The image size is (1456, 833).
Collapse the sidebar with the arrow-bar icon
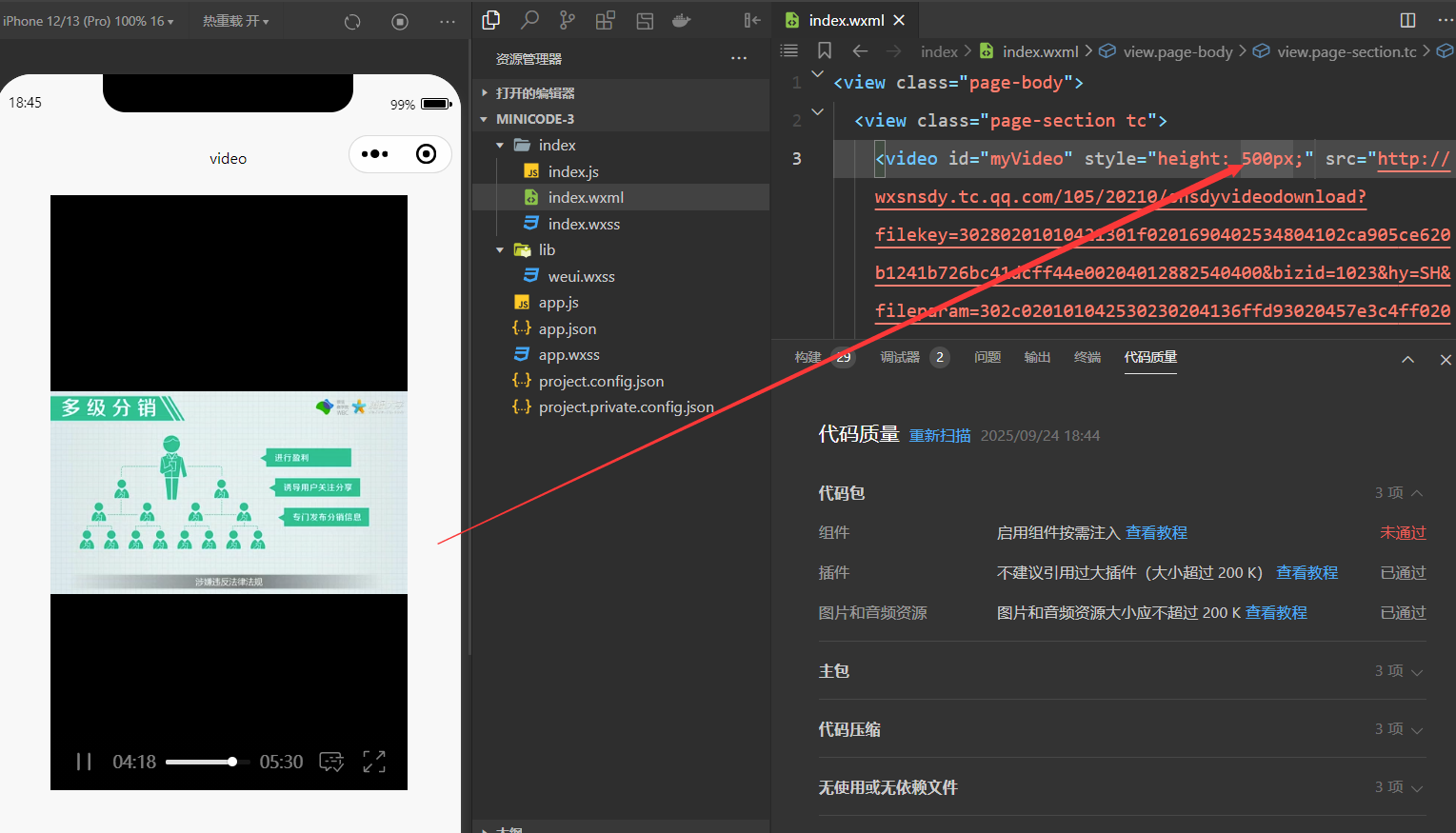coord(752,20)
